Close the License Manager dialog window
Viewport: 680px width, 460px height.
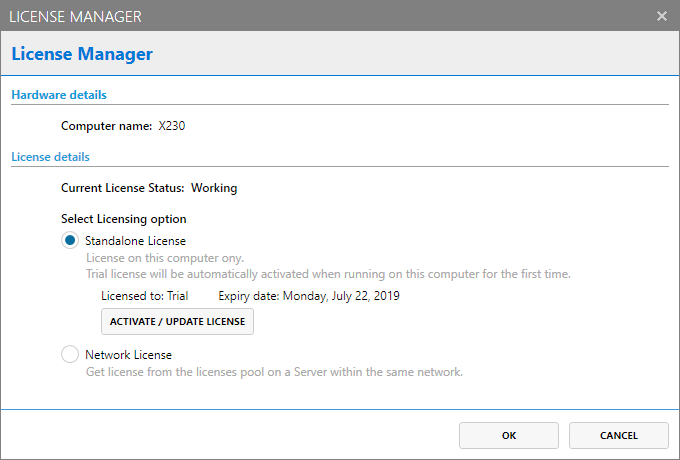tap(661, 16)
